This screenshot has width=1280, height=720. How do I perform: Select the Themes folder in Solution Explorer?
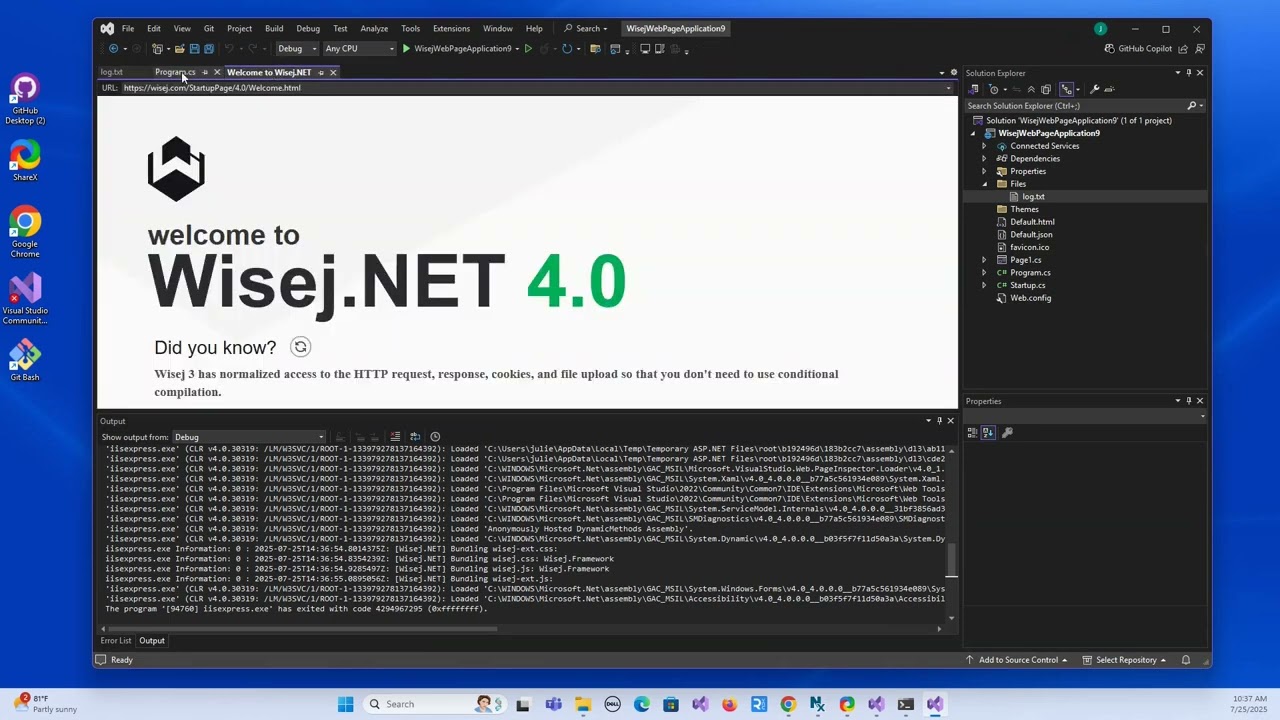click(1024, 209)
